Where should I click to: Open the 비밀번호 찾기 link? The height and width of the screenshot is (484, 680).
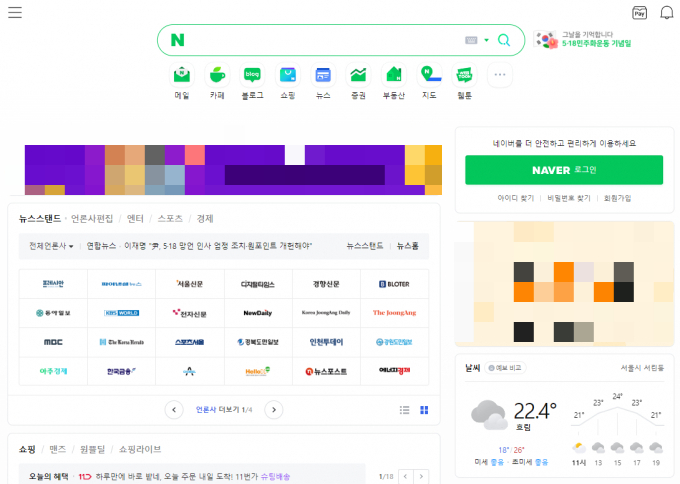569,198
